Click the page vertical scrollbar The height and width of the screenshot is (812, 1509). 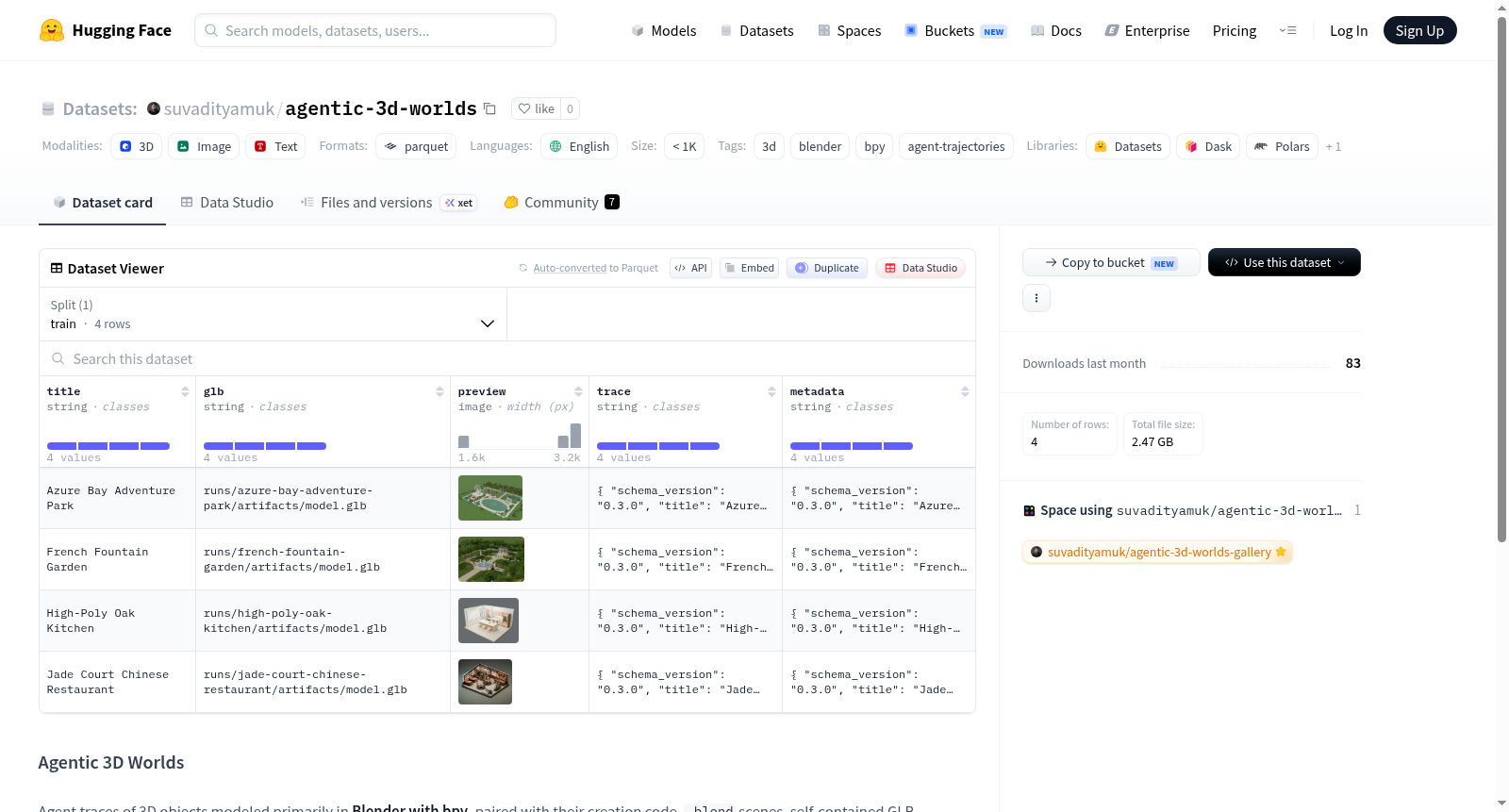pos(1502,278)
